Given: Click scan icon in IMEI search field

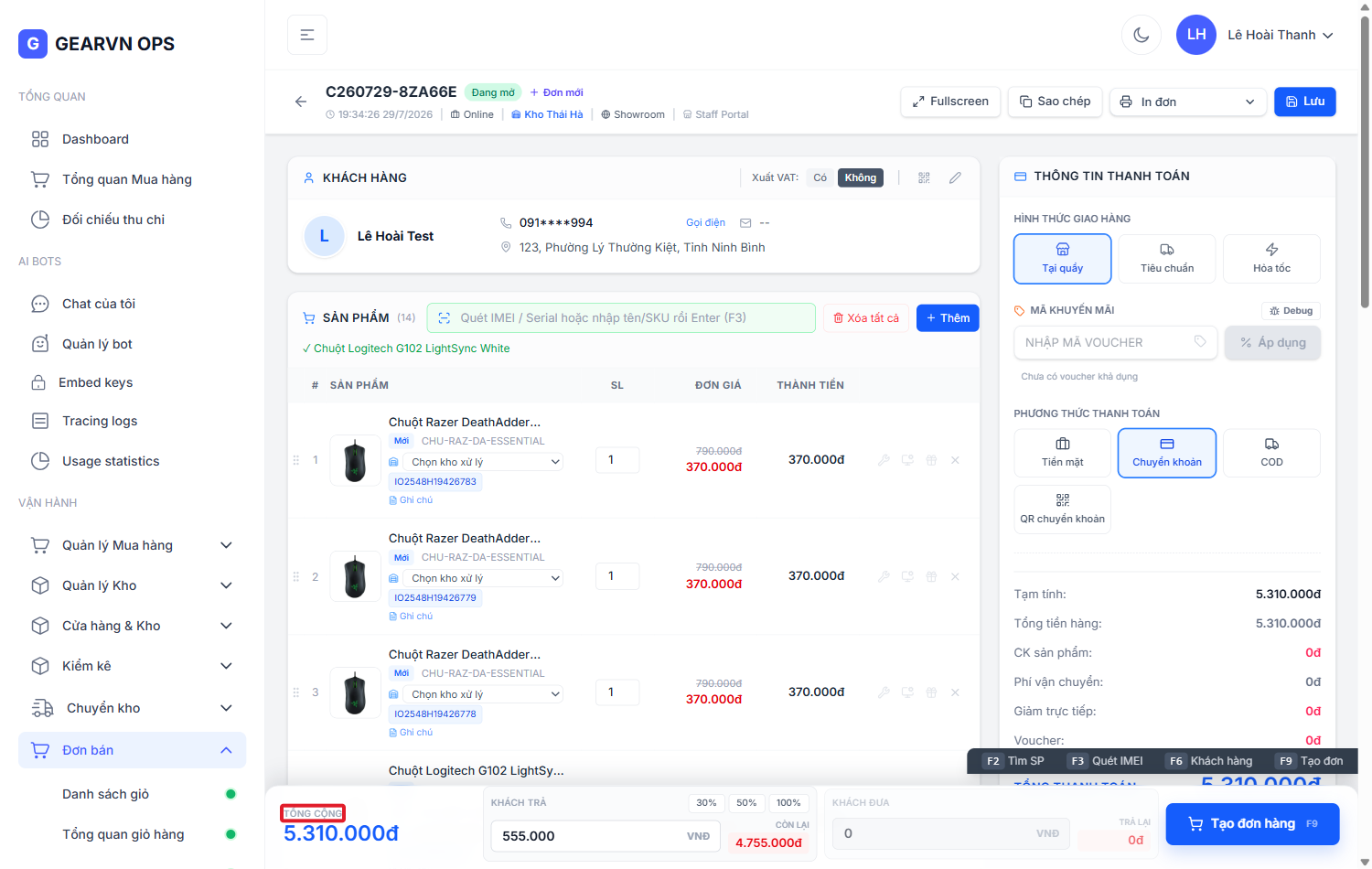Looking at the screenshot, I should tap(445, 318).
